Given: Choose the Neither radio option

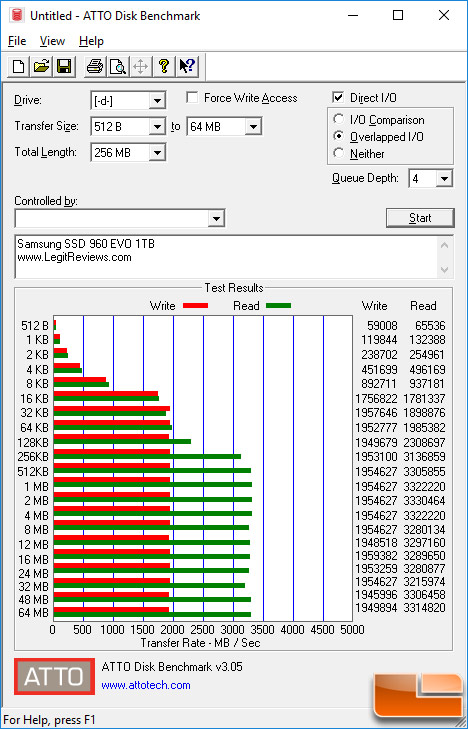Looking at the screenshot, I should click(338, 152).
